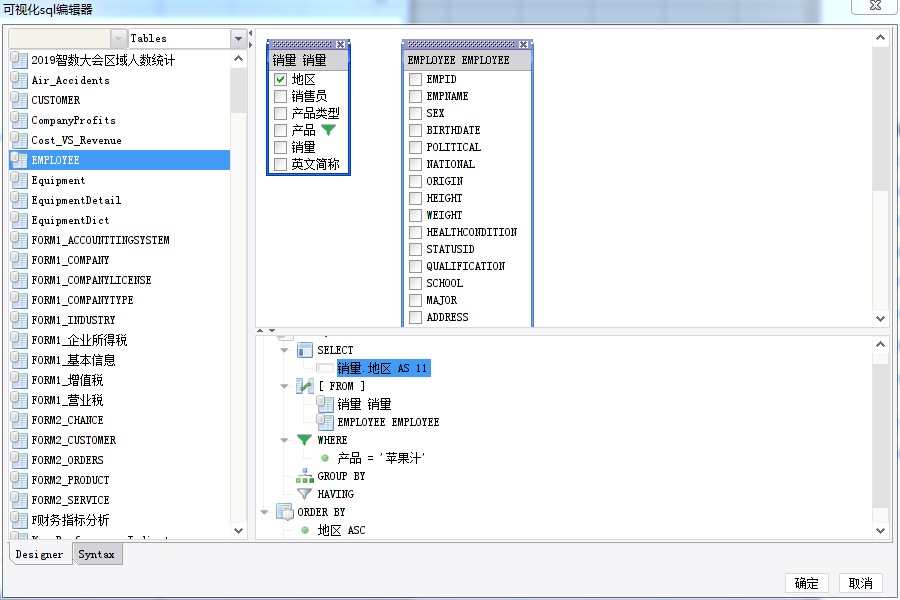Screen dimensions: 900x600
Task: Click 取消 to cancel
Action: click(x=860, y=583)
